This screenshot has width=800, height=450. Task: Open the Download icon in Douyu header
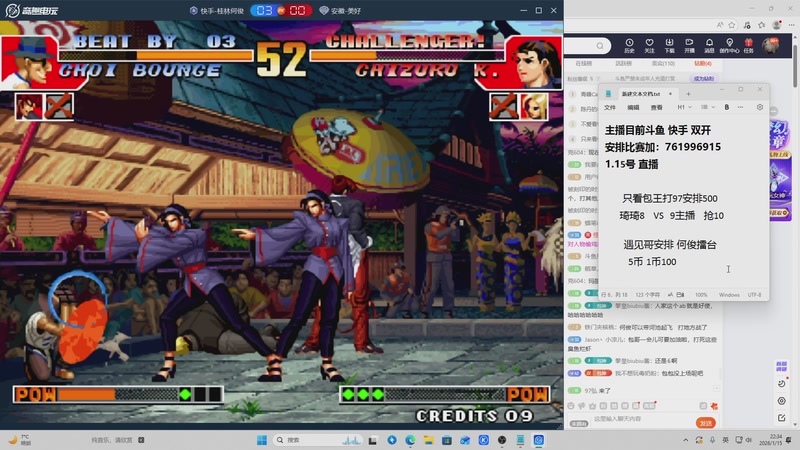click(669, 45)
